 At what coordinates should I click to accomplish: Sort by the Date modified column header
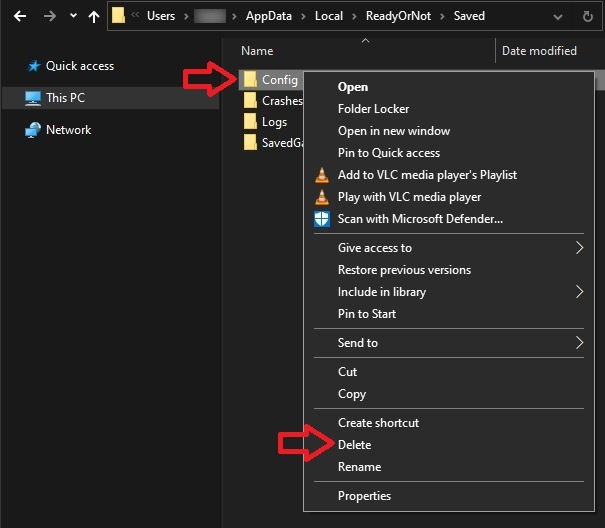[x=539, y=51]
